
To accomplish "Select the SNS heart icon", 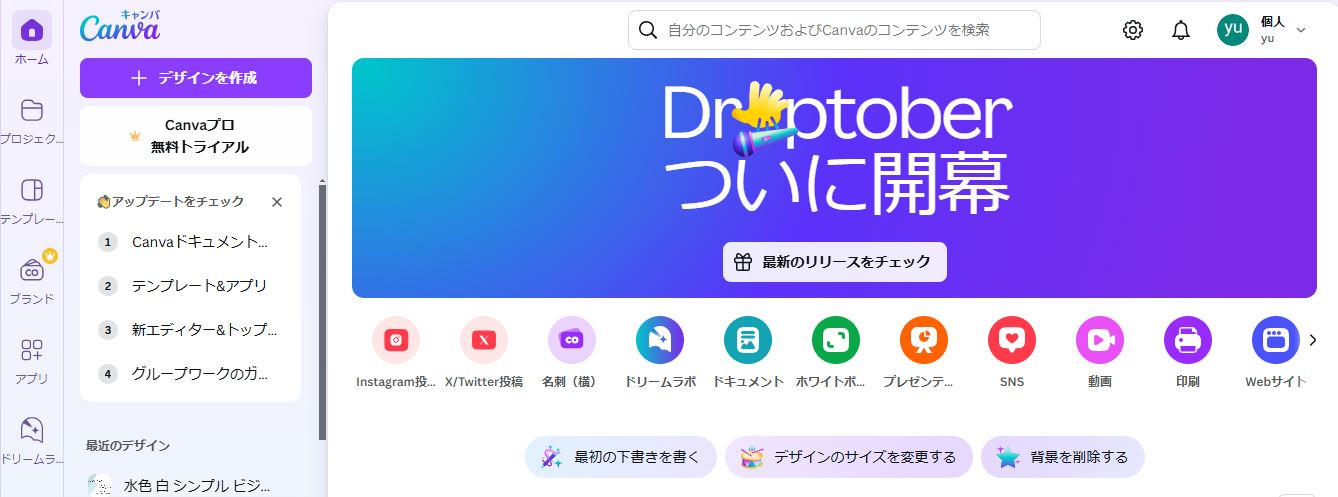I will pos(1012,340).
